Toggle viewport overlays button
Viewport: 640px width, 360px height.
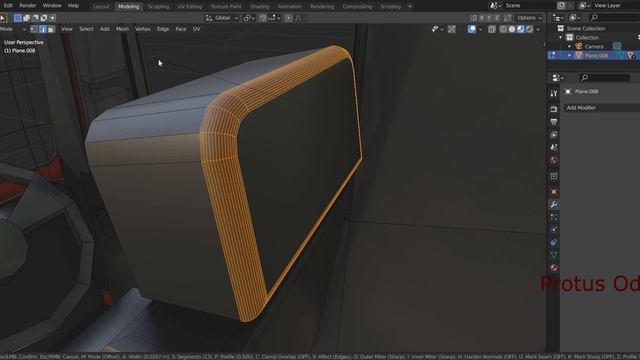coord(472,29)
